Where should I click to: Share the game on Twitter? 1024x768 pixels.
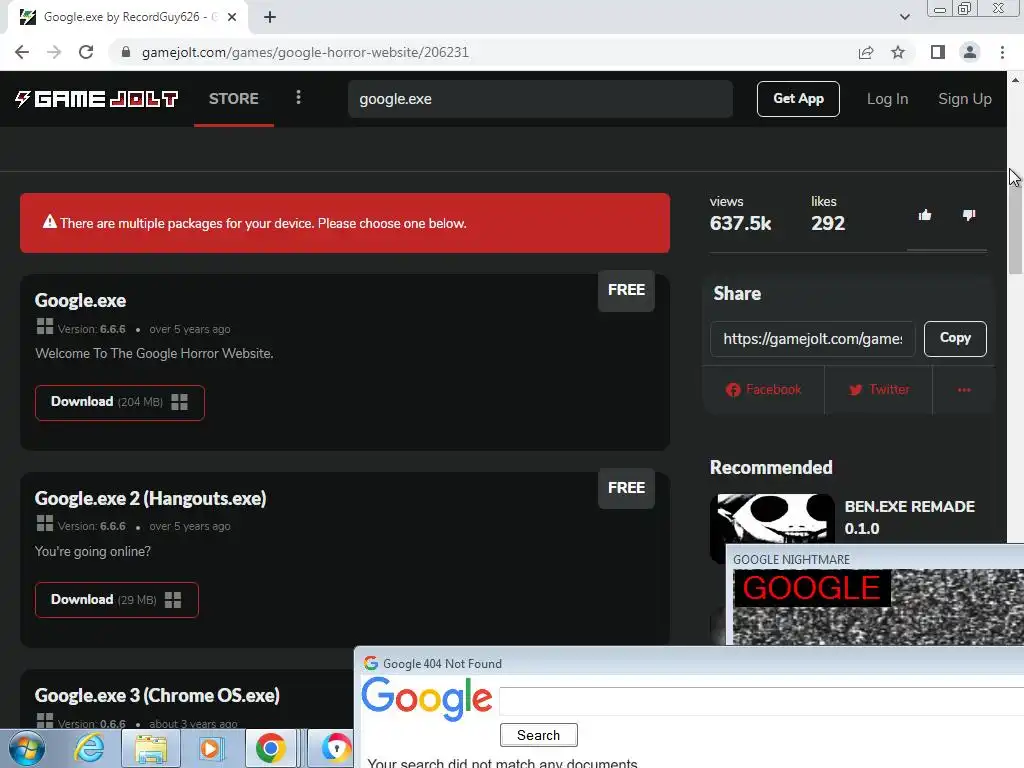[x=878, y=390]
